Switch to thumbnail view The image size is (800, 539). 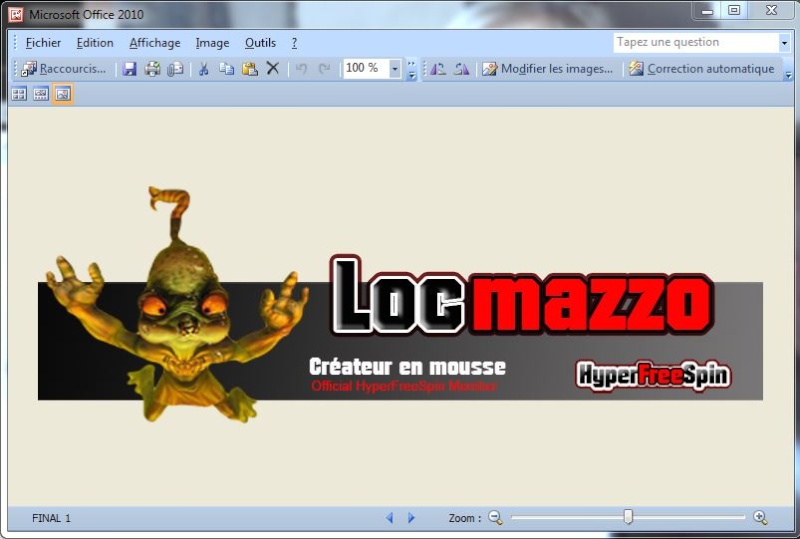[x=19, y=94]
